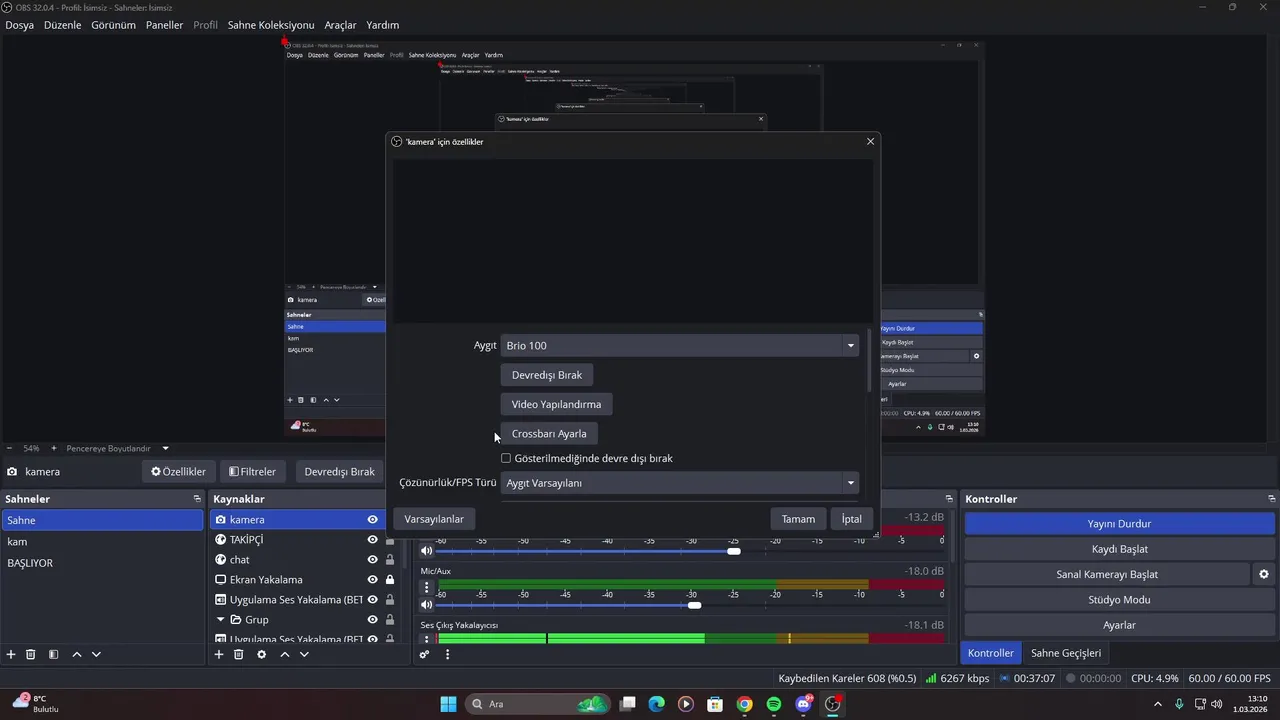Screen dimensions: 1280x720
Task: Open the Düzenle menu
Action: 63,25
